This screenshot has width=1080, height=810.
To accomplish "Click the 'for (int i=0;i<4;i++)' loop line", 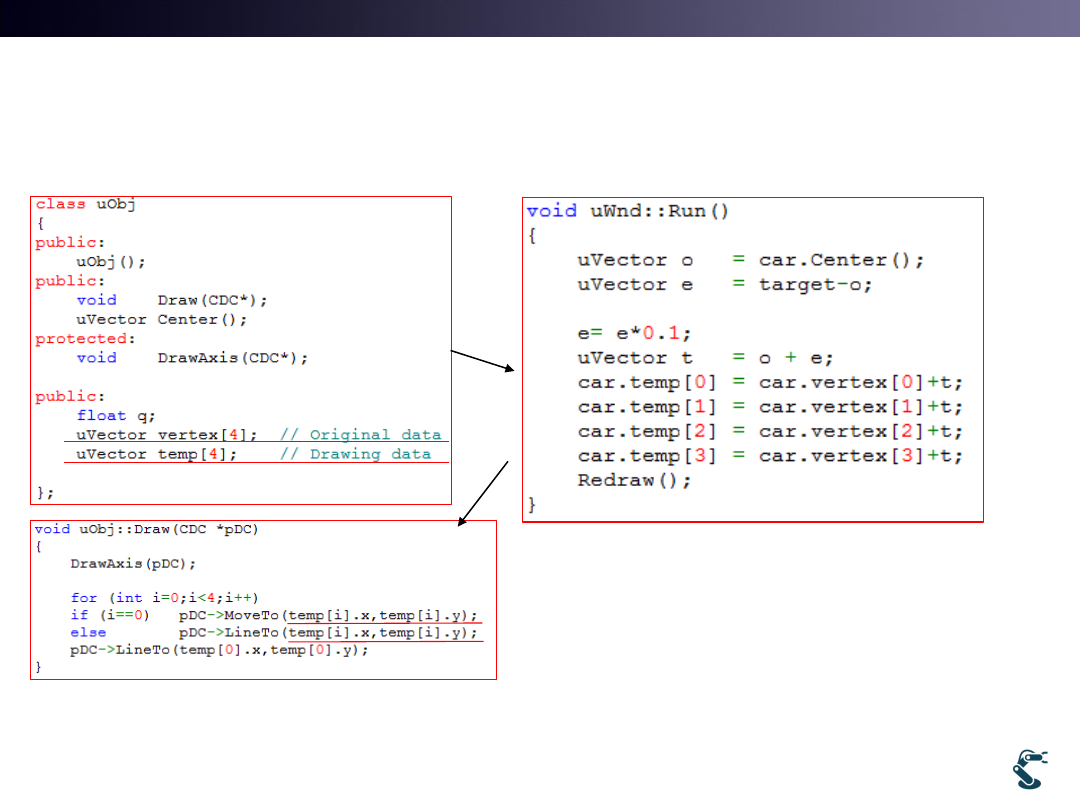I will click(165, 597).
